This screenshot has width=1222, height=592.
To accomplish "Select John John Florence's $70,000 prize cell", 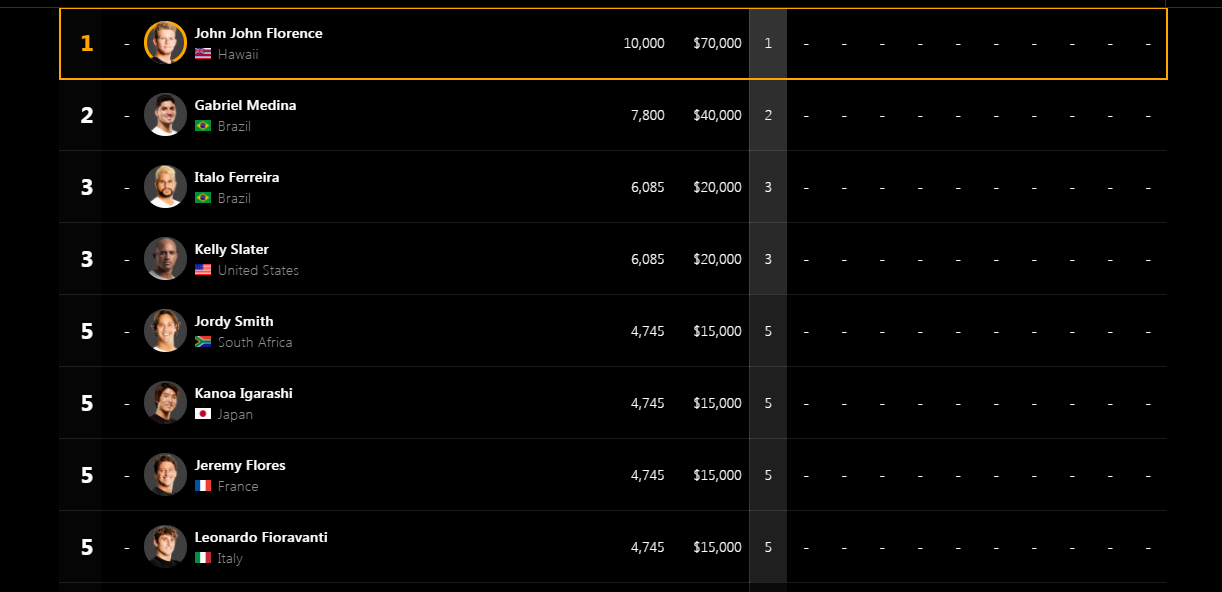I will pos(717,43).
